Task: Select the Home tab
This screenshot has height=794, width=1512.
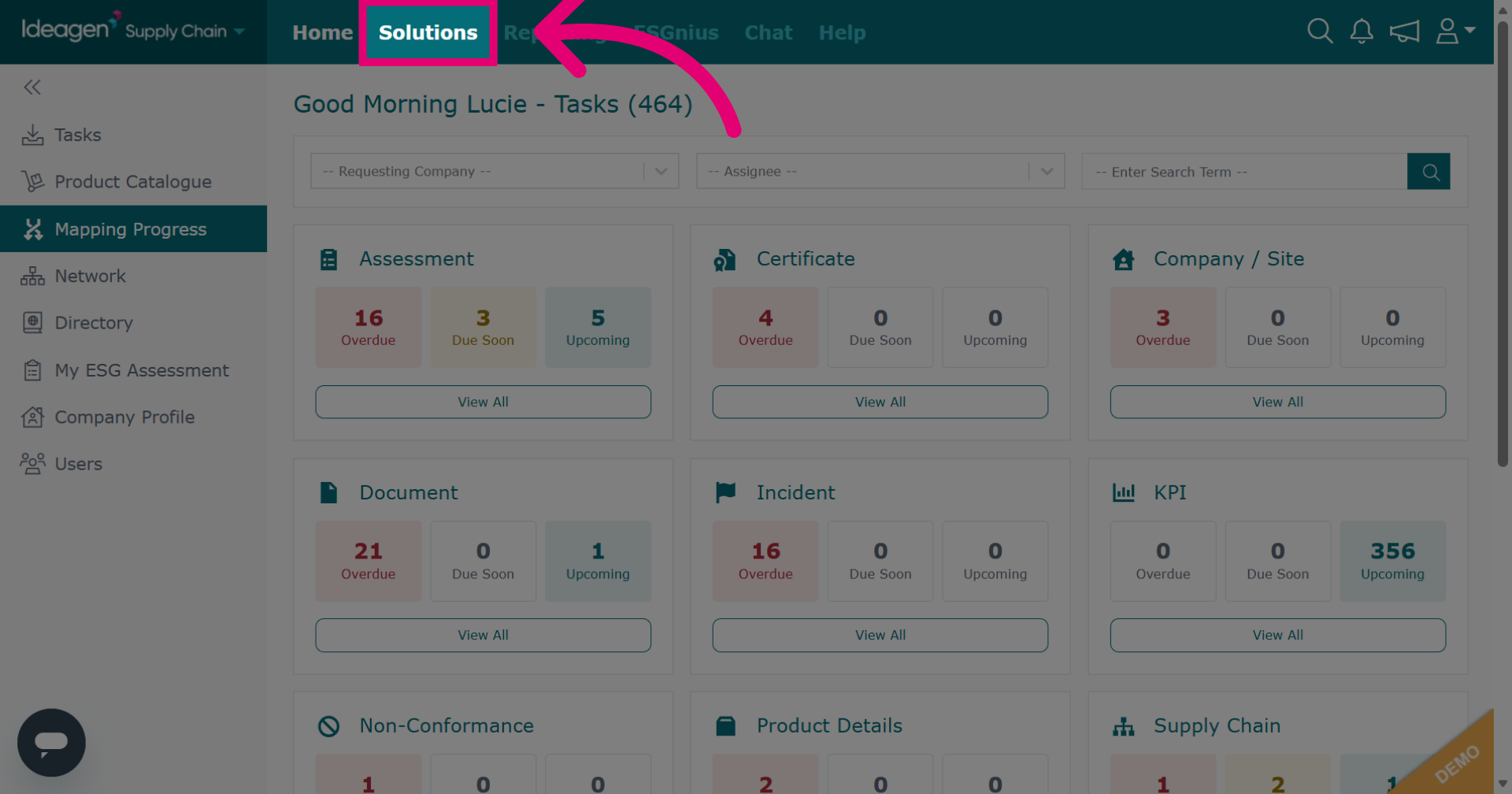Action: click(322, 32)
